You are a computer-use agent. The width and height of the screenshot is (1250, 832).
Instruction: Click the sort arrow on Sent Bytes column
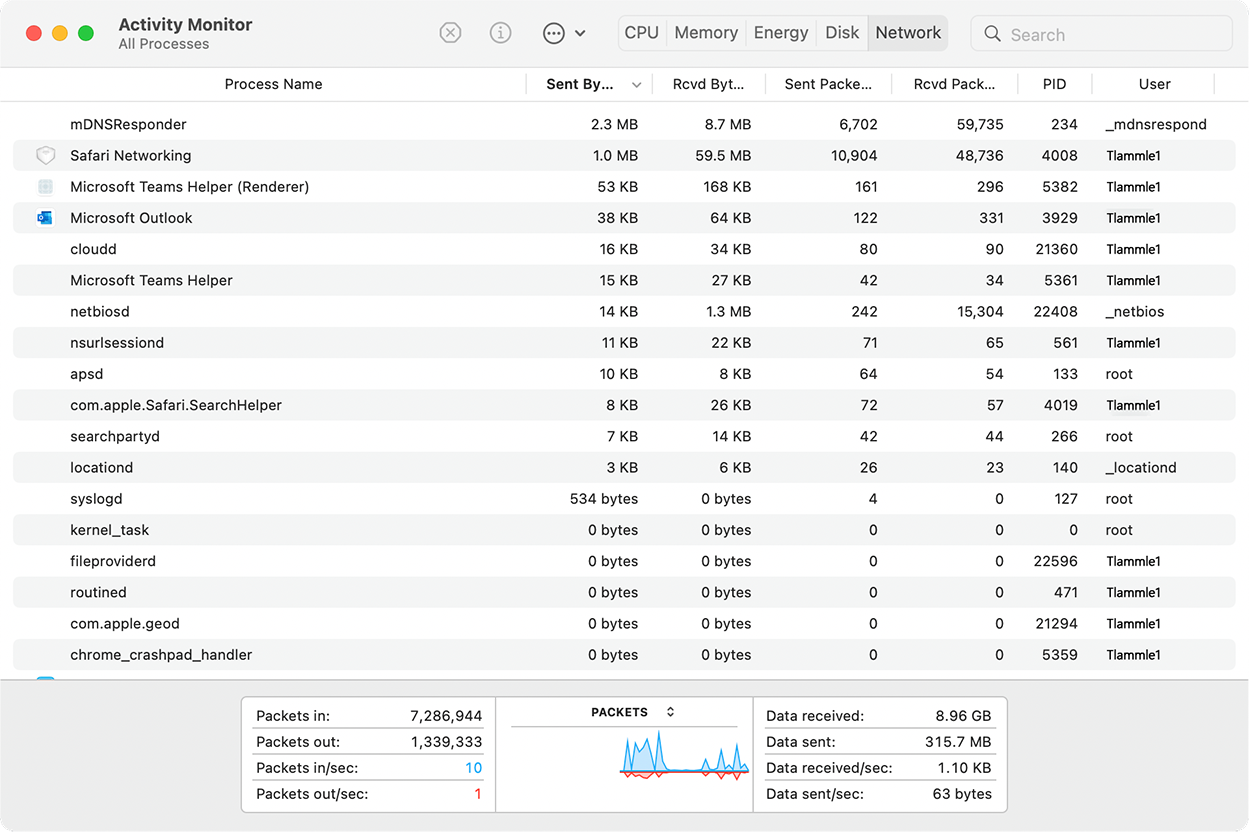[637, 84]
